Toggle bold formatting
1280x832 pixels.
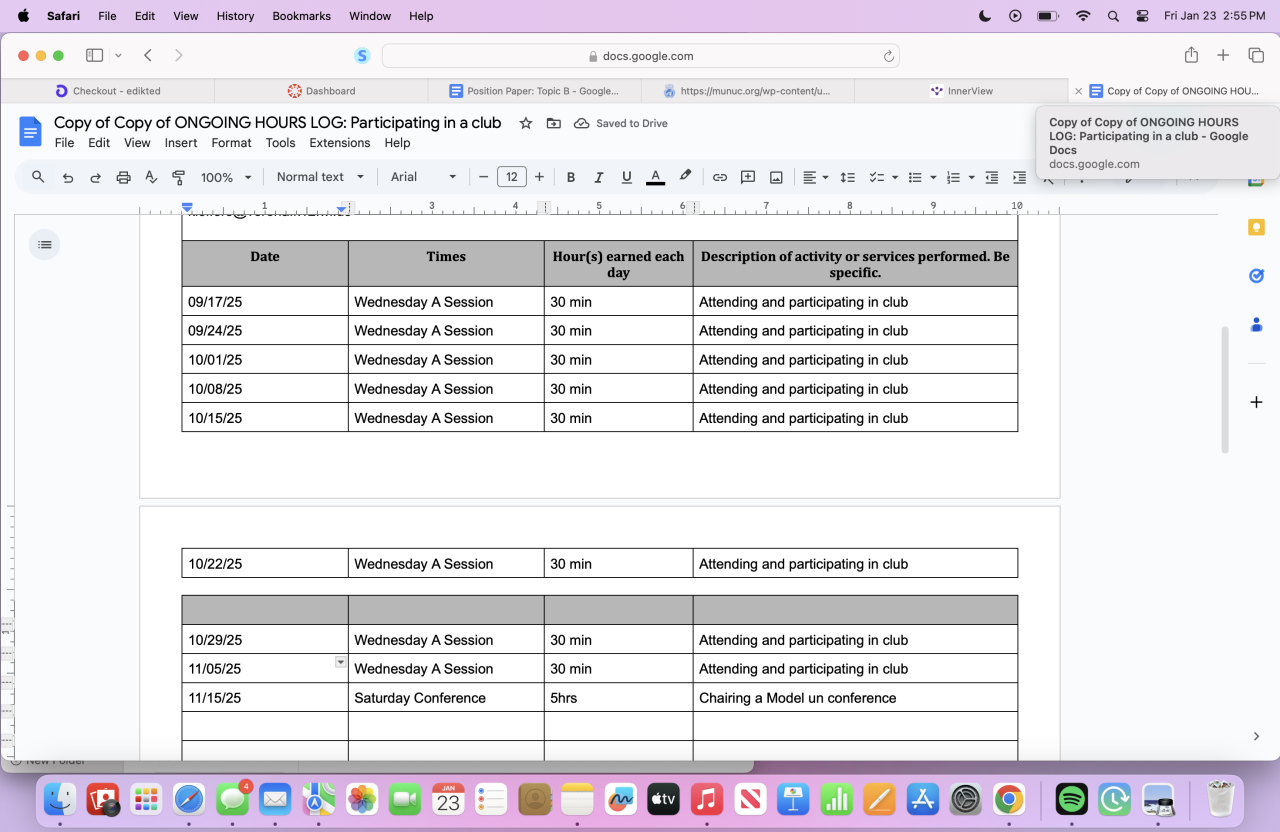point(571,177)
